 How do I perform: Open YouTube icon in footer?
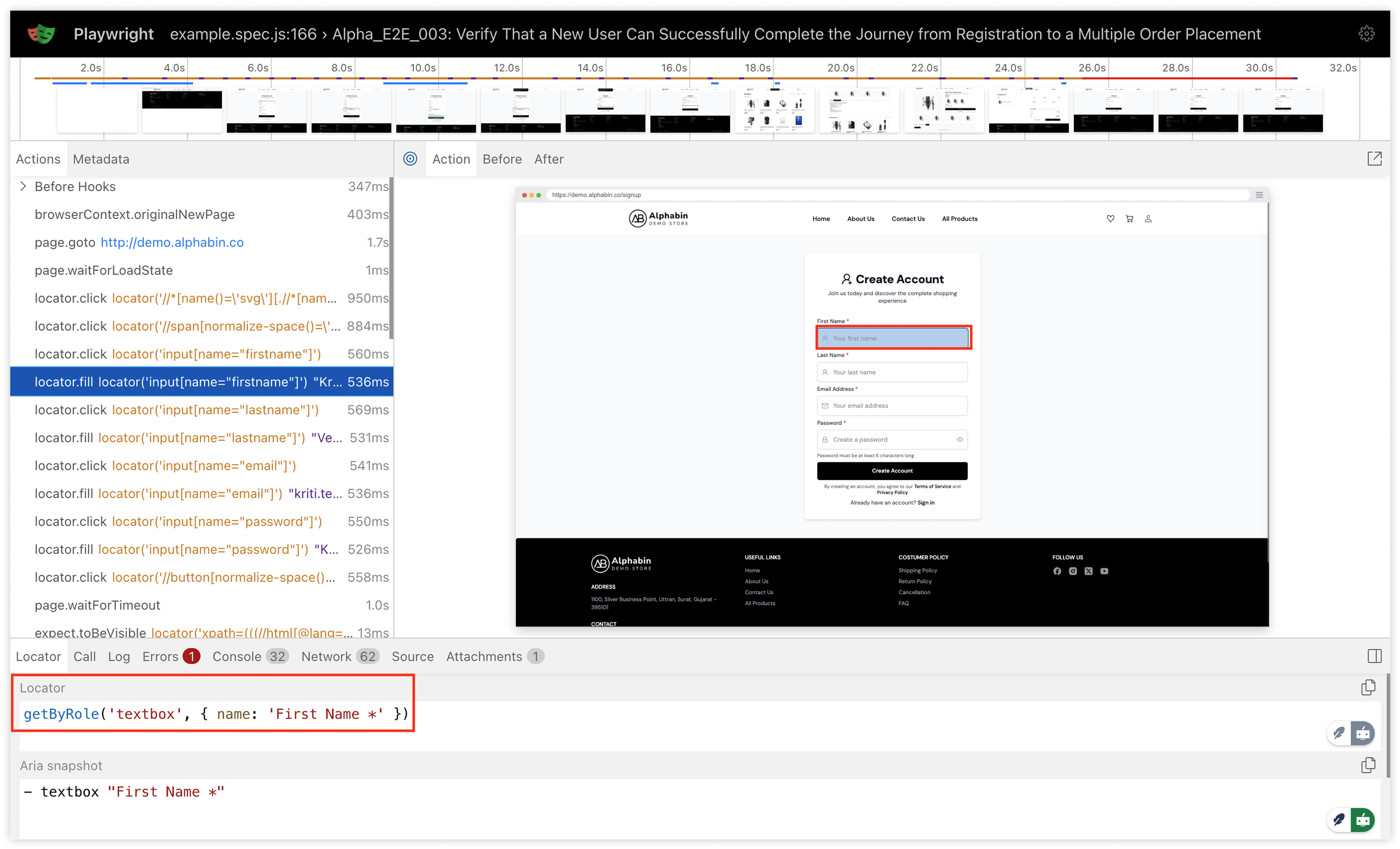pos(1105,571)
